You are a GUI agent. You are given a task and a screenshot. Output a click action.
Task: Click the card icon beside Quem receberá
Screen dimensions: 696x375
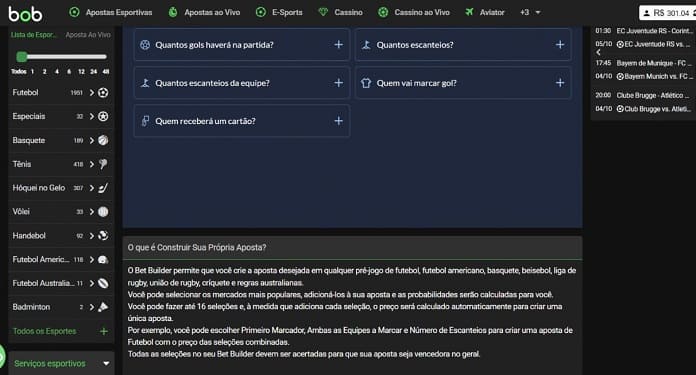click(145, 121)
